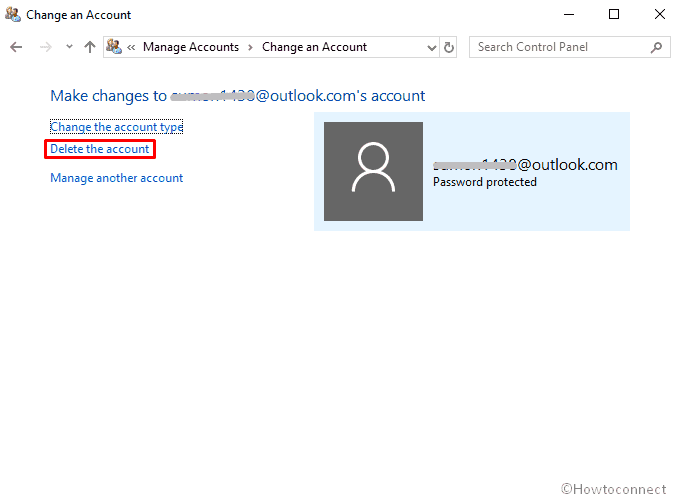The image size is (676, 501).
Task: Click the outlook.com account name text
Action: pos(525,164)
